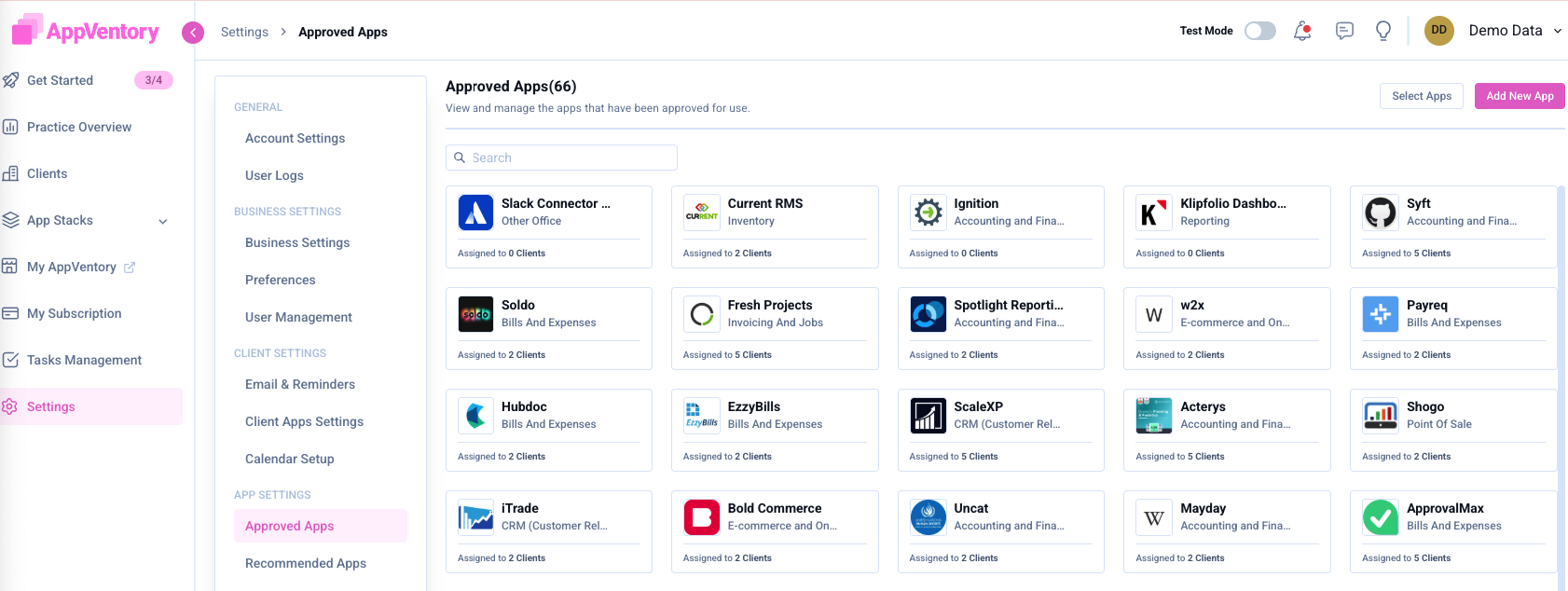Expand the App Stacks chevron

[x=163, y=221]
